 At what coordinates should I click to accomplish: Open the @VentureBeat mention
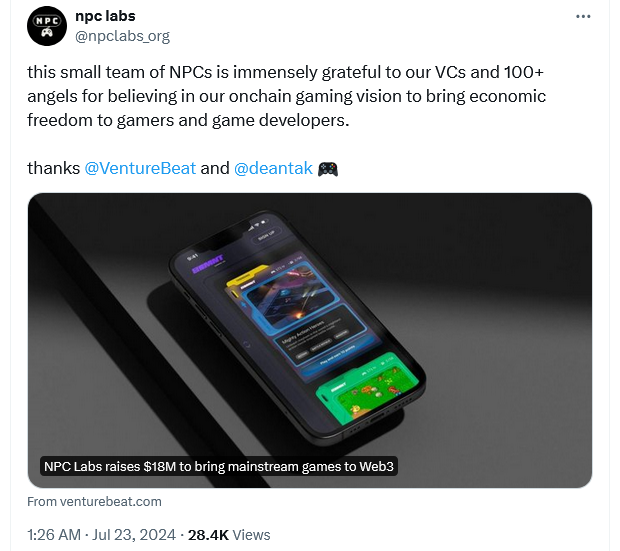pos(140,168)
